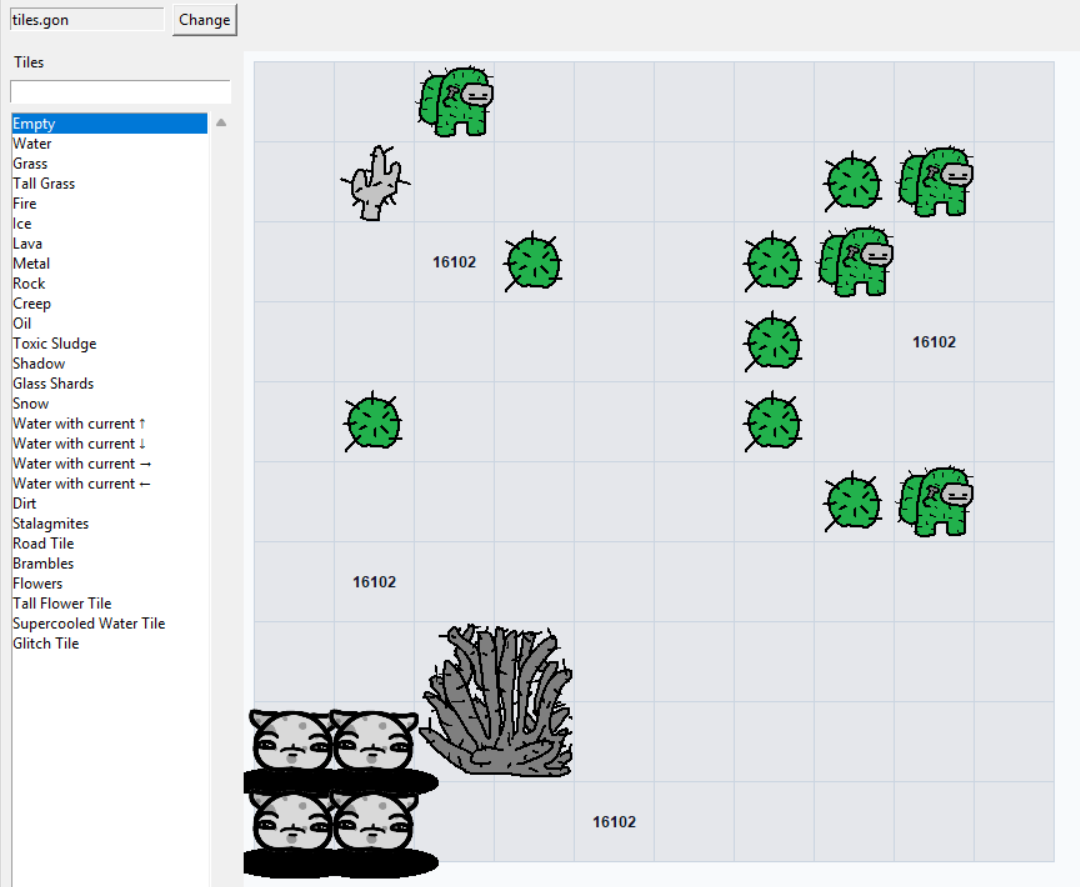Click the round cactus left of third-row crewmate
Image resolution: width=1080 pixels, height=887 pixels.
pos(773,262)
